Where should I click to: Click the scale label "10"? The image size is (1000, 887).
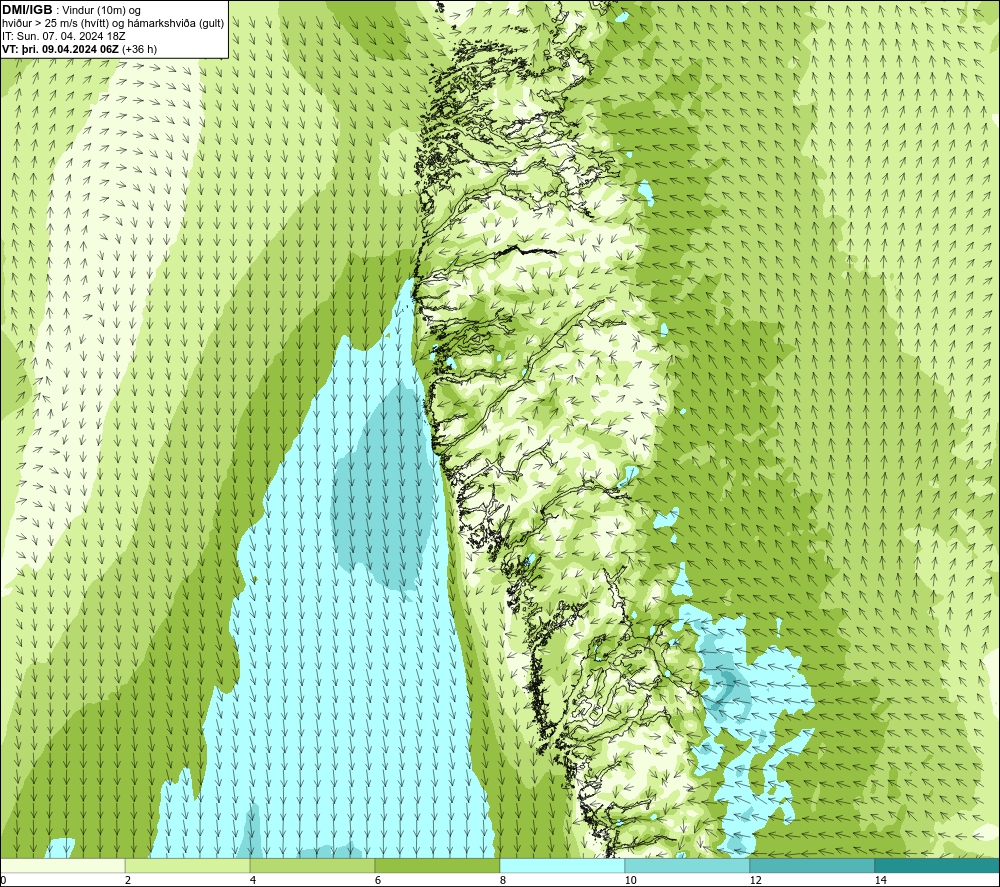coord(630,880)
